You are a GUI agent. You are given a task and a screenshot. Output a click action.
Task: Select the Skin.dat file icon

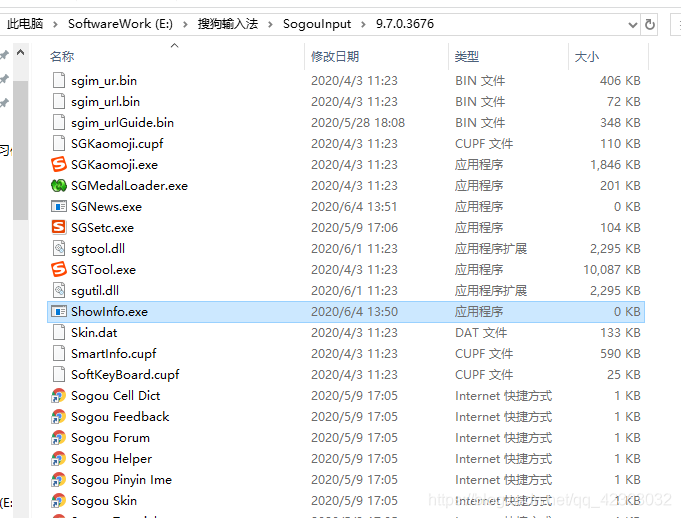click(x=59, y=332)
